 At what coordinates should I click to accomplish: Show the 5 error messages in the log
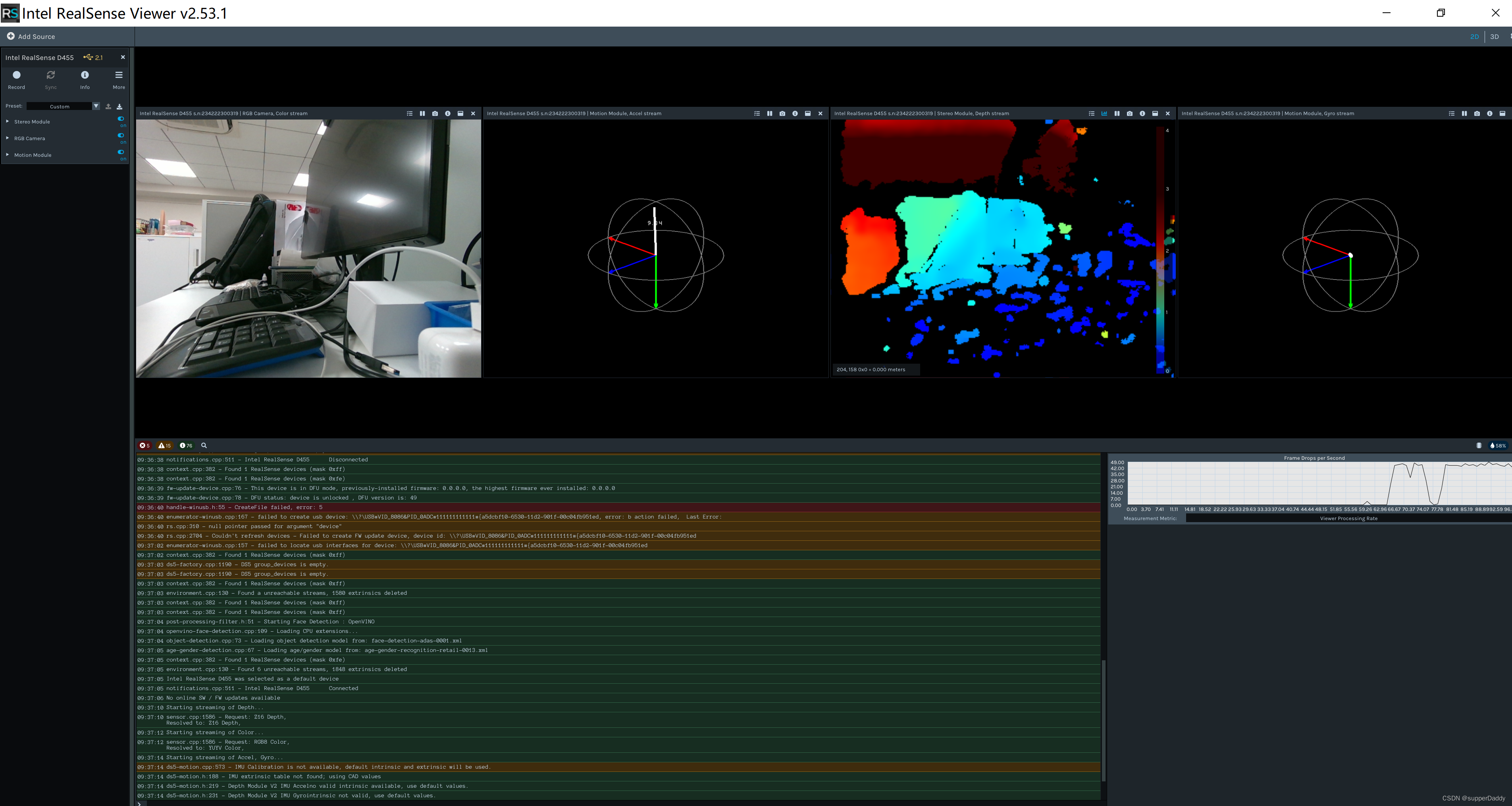pyautogui.click(x=145, y=445)
